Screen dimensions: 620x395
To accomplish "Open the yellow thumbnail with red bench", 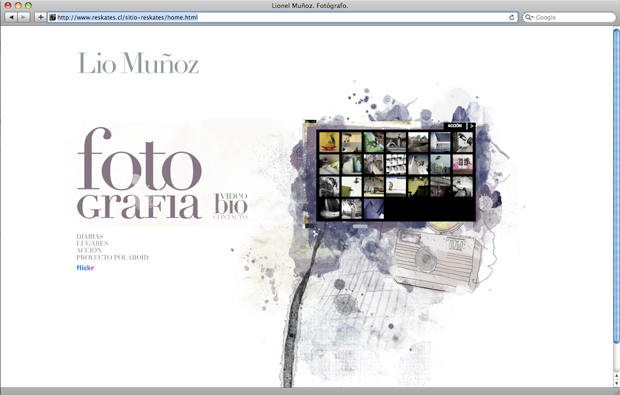I will [x=329, y=142].
